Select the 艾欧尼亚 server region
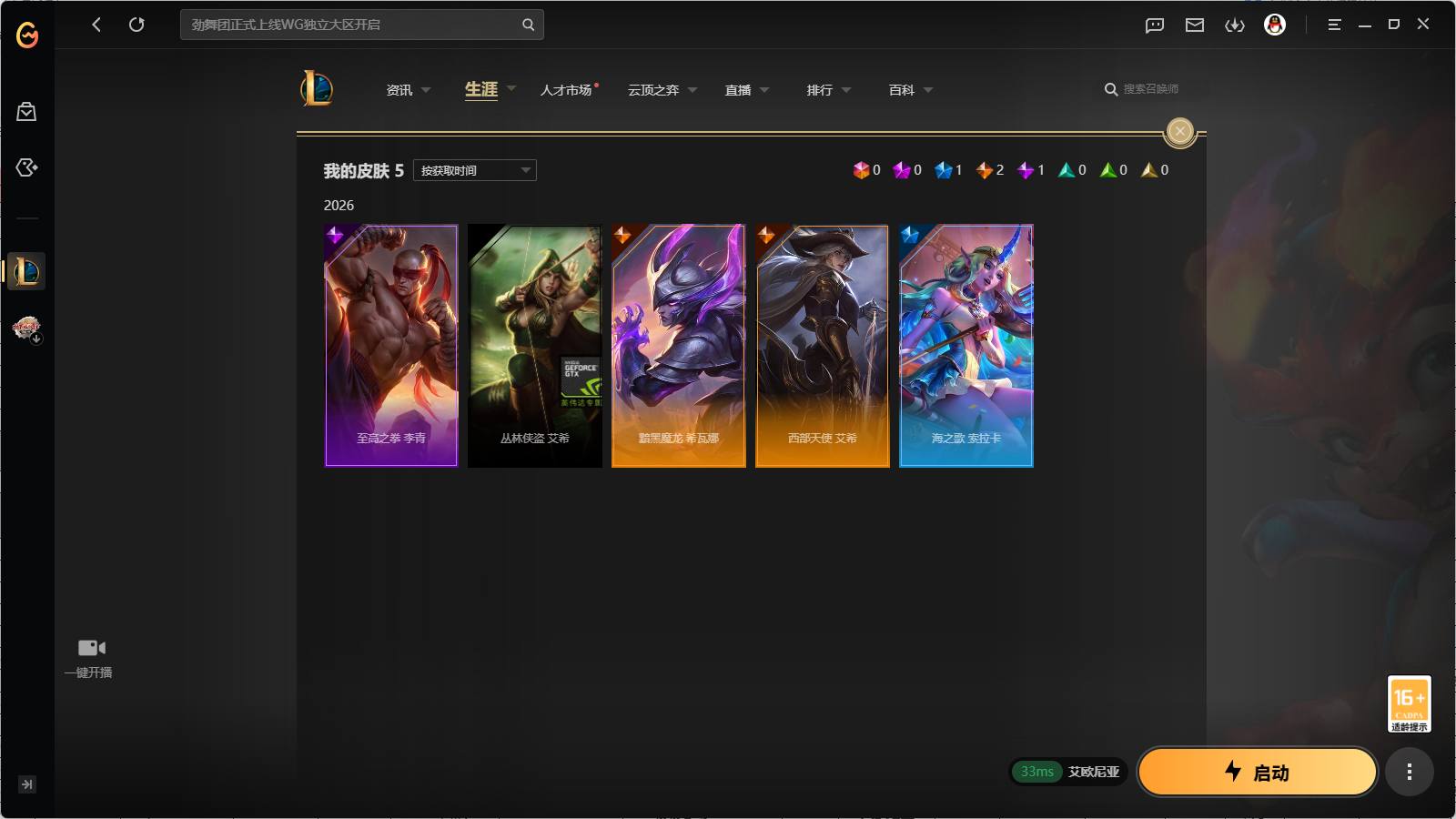Viewport: 1456px width, 819px height. coord(1094,772)
